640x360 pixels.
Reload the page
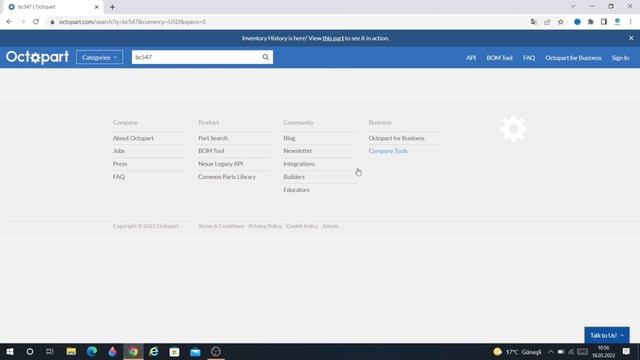36,22
